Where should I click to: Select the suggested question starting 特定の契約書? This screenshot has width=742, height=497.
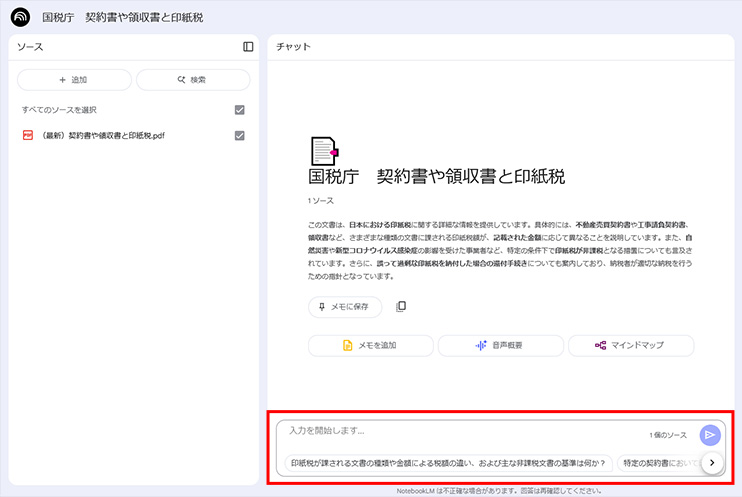(x=659, y=463)
